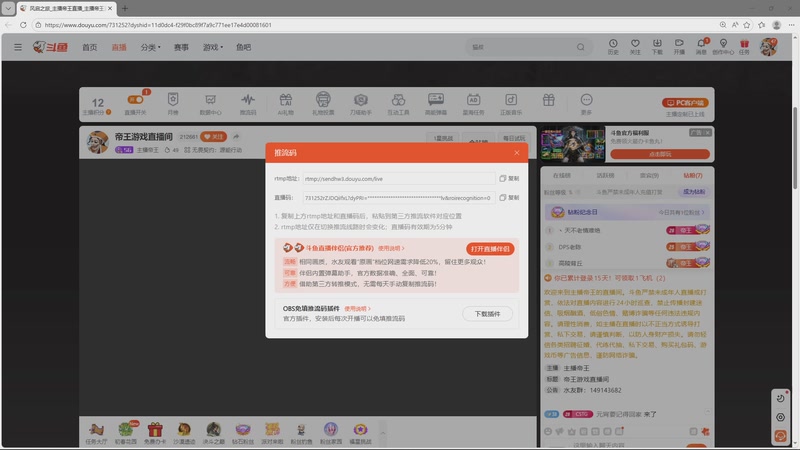Follow 帝王游戏直播间 with 关注 button
This screenshot has width=800, height=450.
pyautogui.click(x=213, y=137)
